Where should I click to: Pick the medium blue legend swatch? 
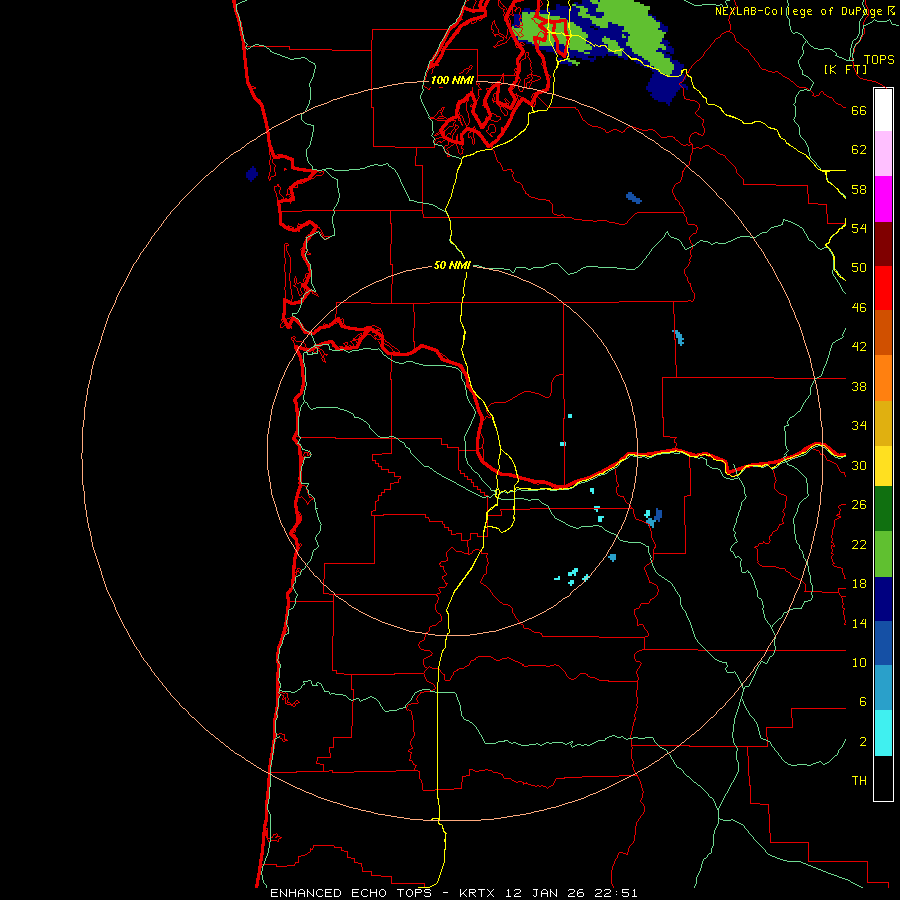[883, 643]
